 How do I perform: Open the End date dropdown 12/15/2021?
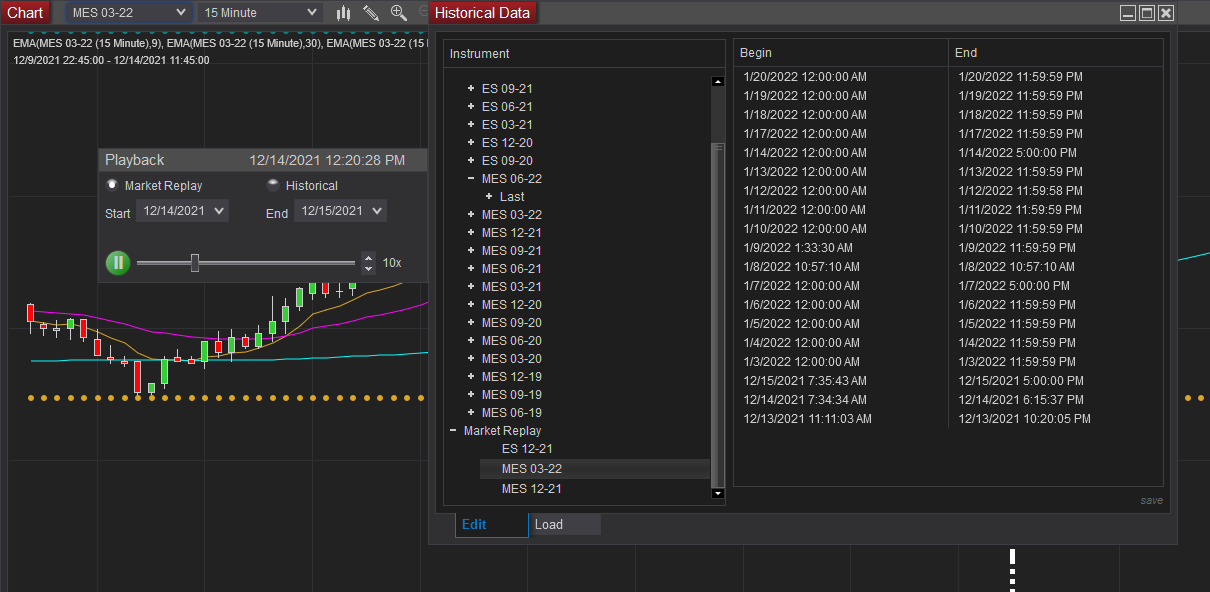(340, 211)
